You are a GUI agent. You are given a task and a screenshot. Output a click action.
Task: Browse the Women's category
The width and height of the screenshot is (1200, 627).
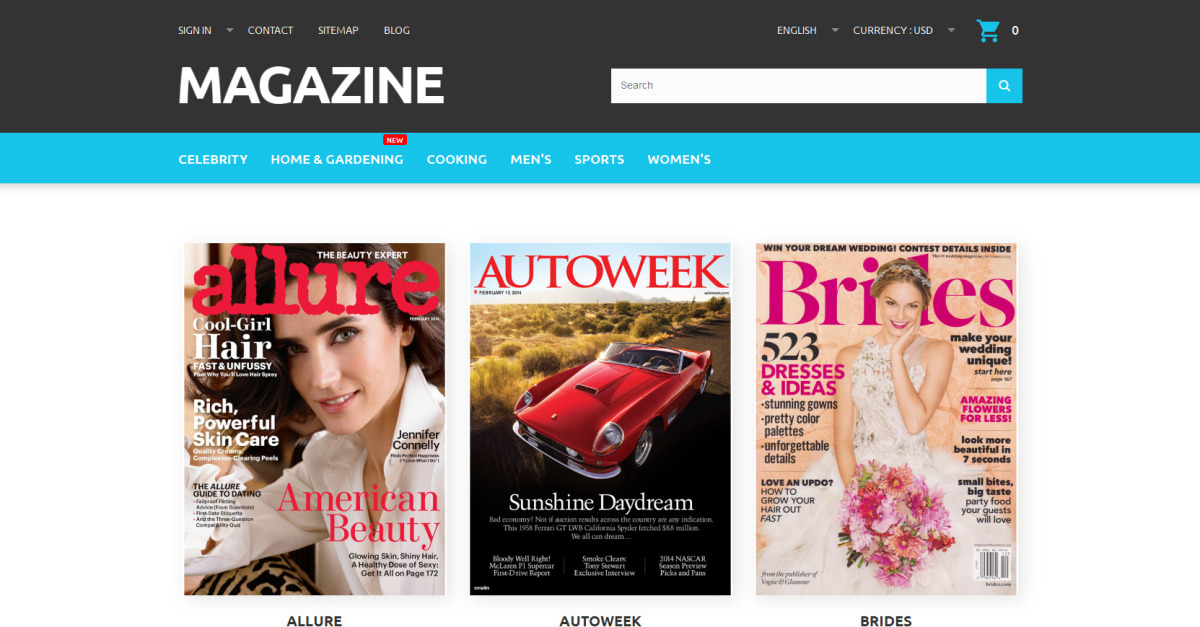pos(679,159)
